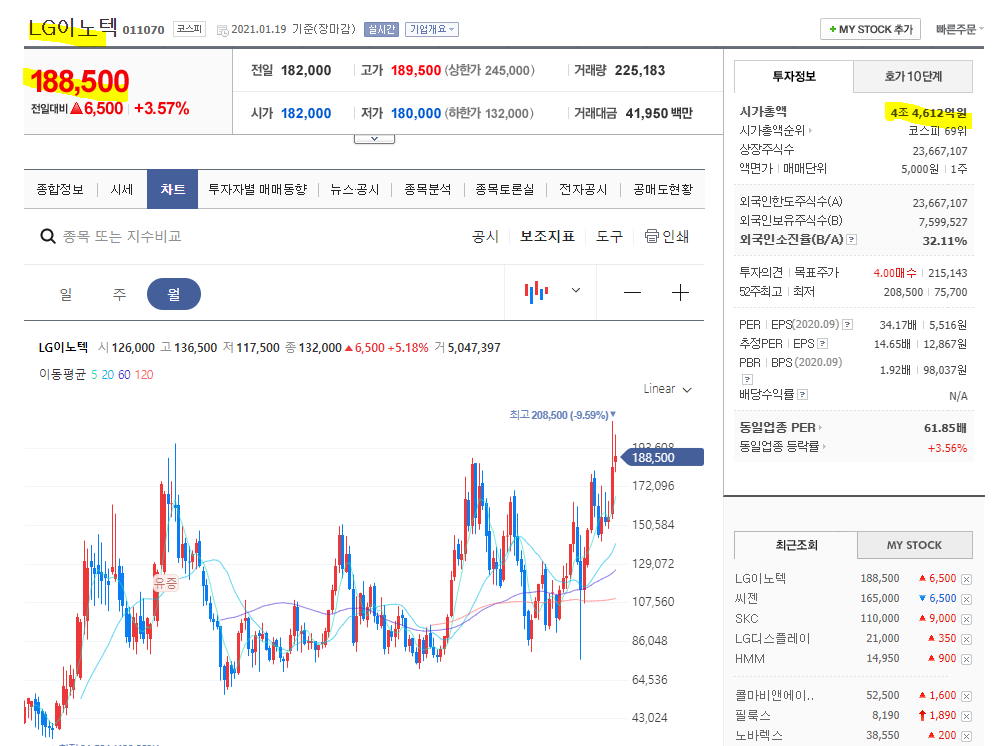This screenshot has width=999, height=746.
Task: Open the 기업개요 dropdown
Action: pyautogui.click(x=431, y=29)
